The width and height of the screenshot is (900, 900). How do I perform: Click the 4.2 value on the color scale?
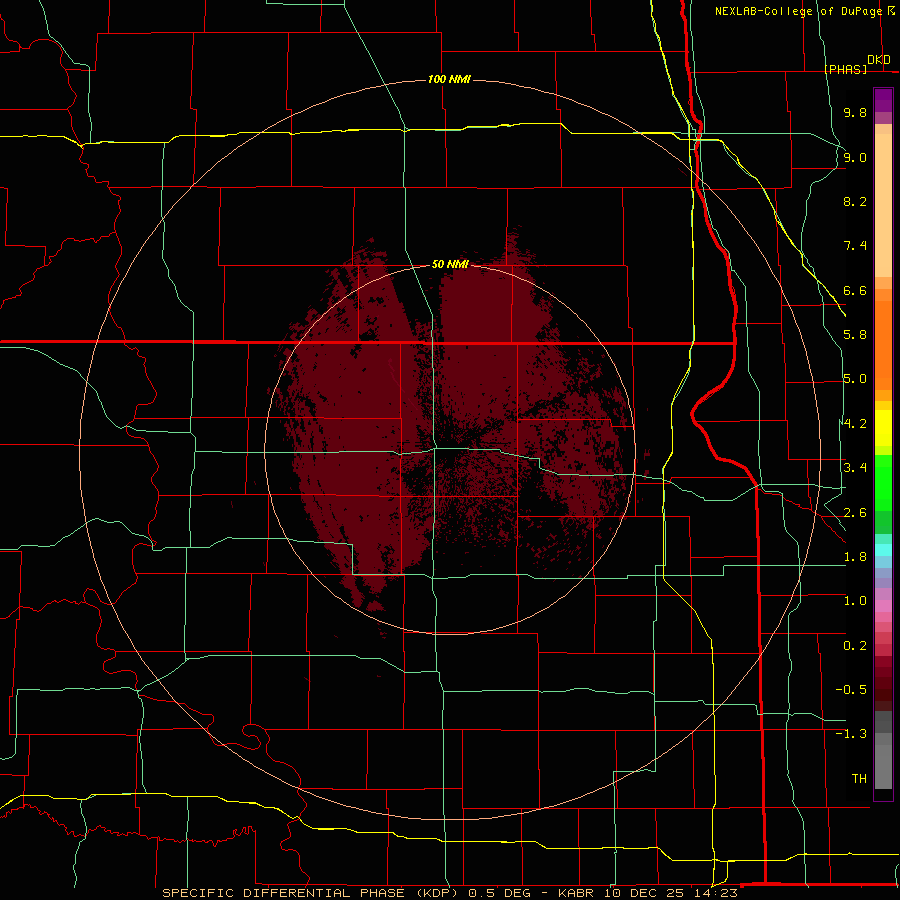855,424
